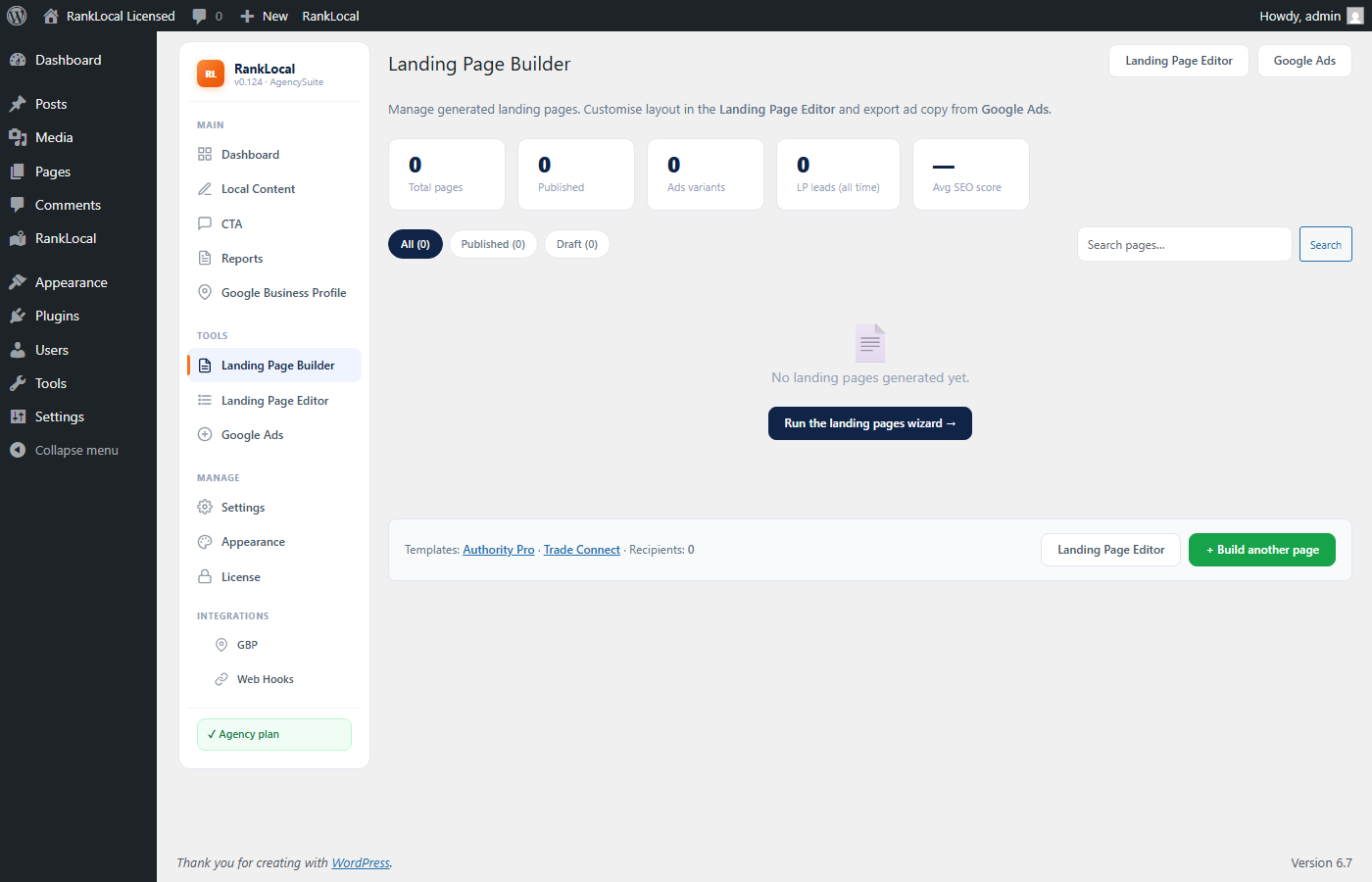Click the LP leads (all time) stat card
Viewport: 1372px width, 882px height.
tap(838, 174)
